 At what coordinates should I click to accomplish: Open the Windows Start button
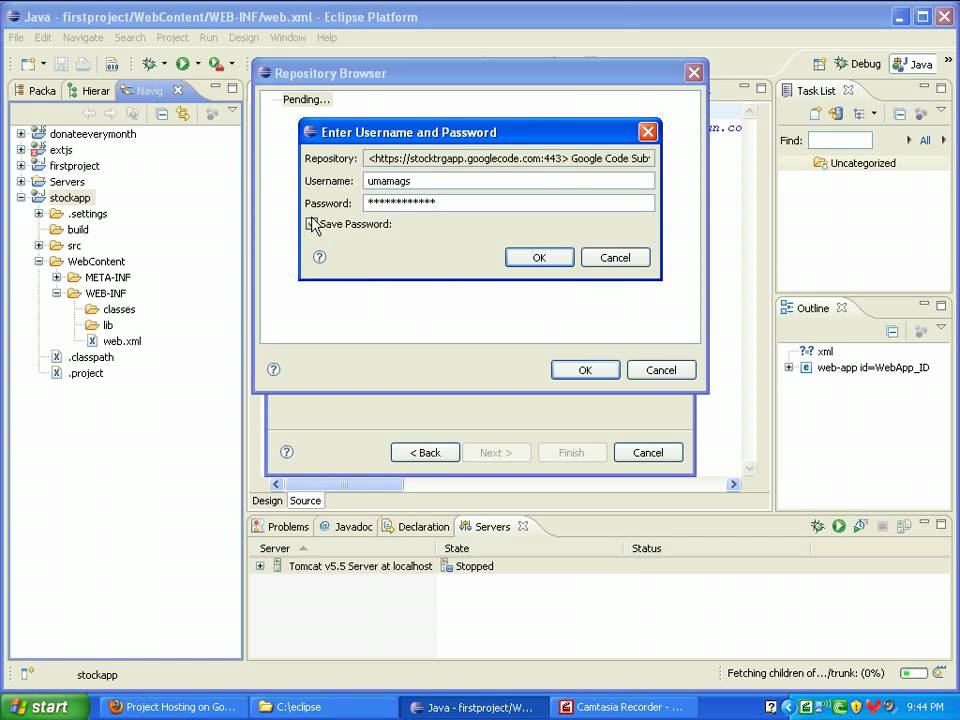(x=44, y=707)
